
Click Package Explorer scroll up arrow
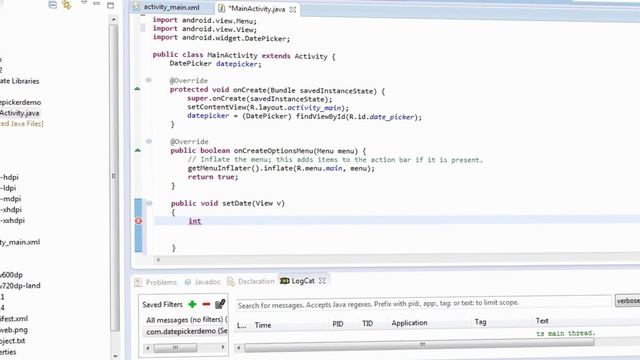[x=113, y=19]
